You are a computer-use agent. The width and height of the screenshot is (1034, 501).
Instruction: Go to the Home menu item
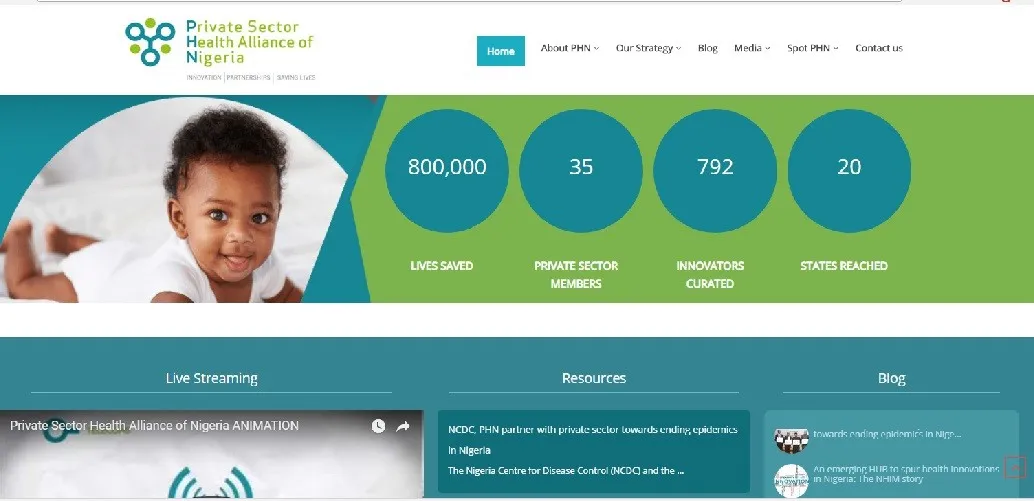point(501,51)
